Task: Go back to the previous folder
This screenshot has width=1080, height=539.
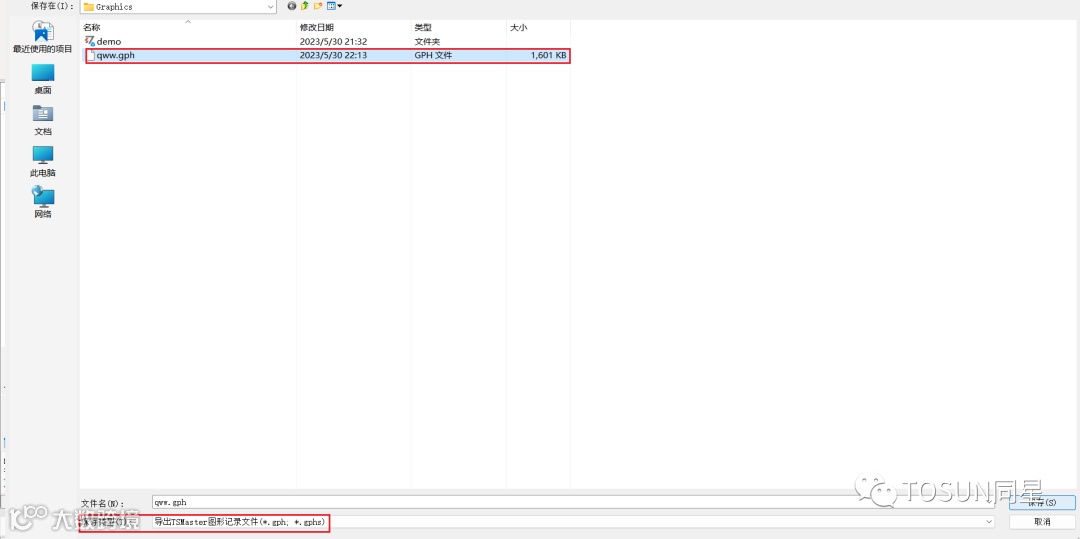Action: coord(292,6)
